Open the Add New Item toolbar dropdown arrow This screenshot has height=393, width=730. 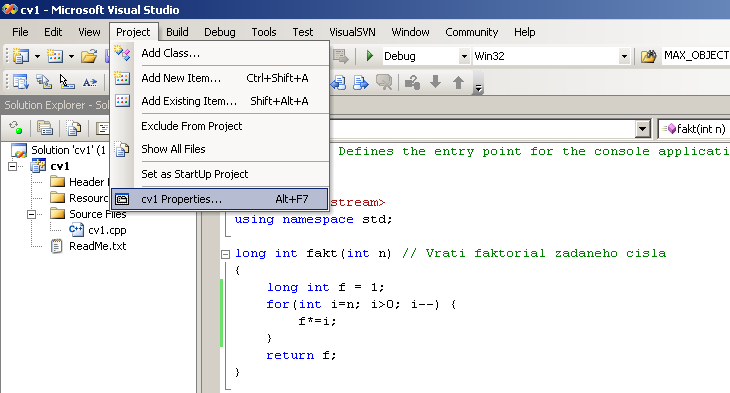pos(71,57)
